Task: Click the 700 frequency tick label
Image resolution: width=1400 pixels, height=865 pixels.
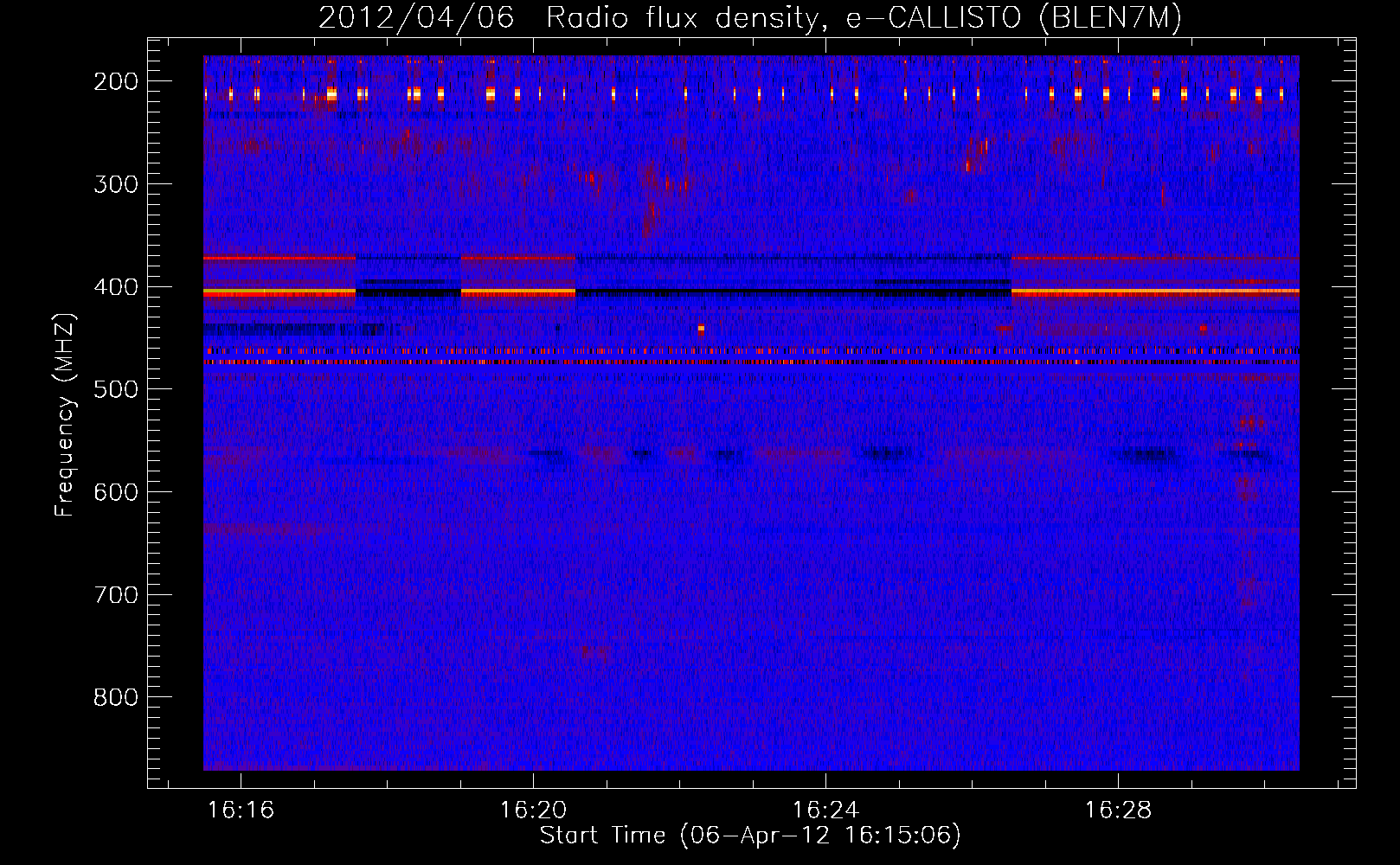Action: (x=116, y=595)
